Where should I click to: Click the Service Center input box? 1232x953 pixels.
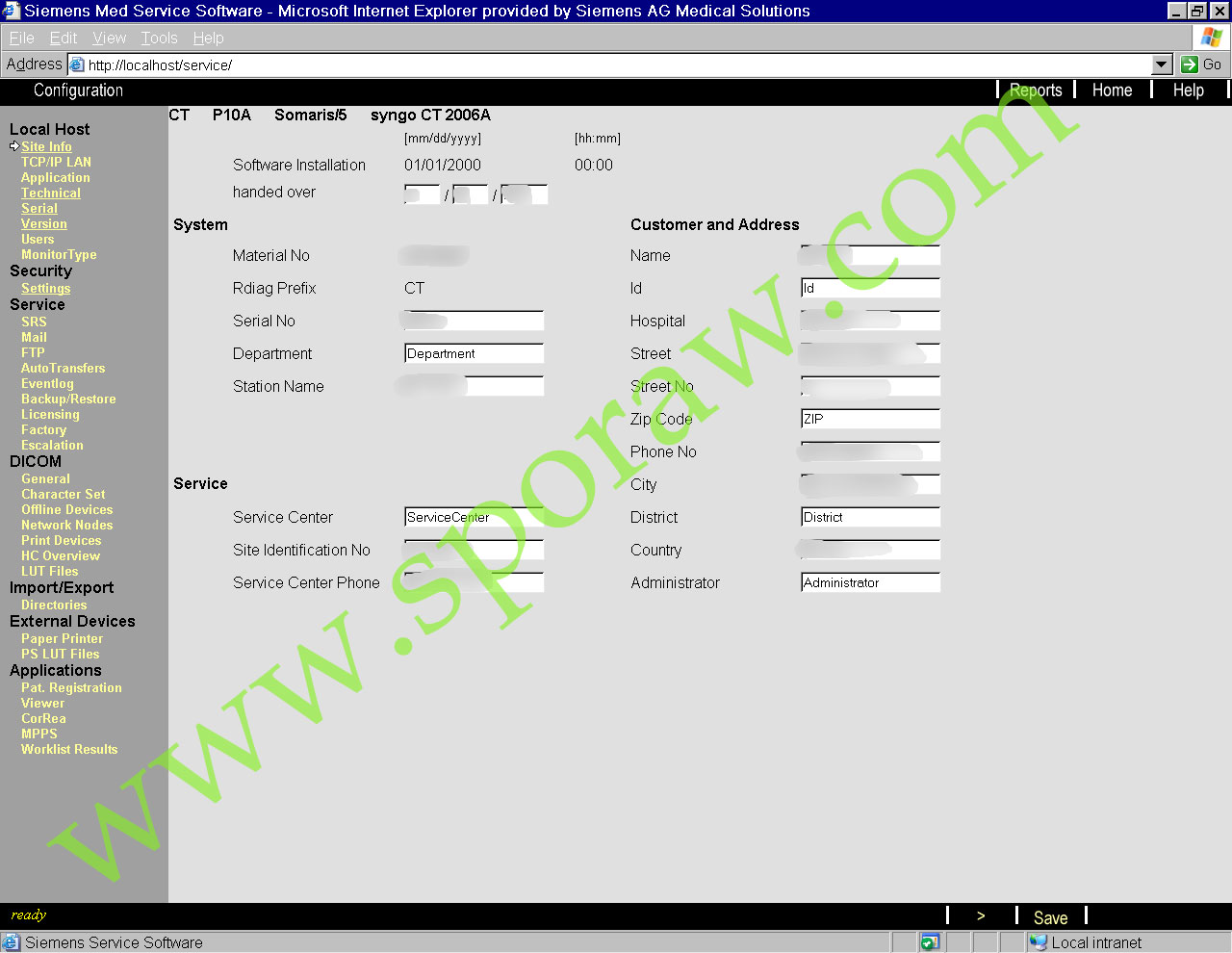474,517
